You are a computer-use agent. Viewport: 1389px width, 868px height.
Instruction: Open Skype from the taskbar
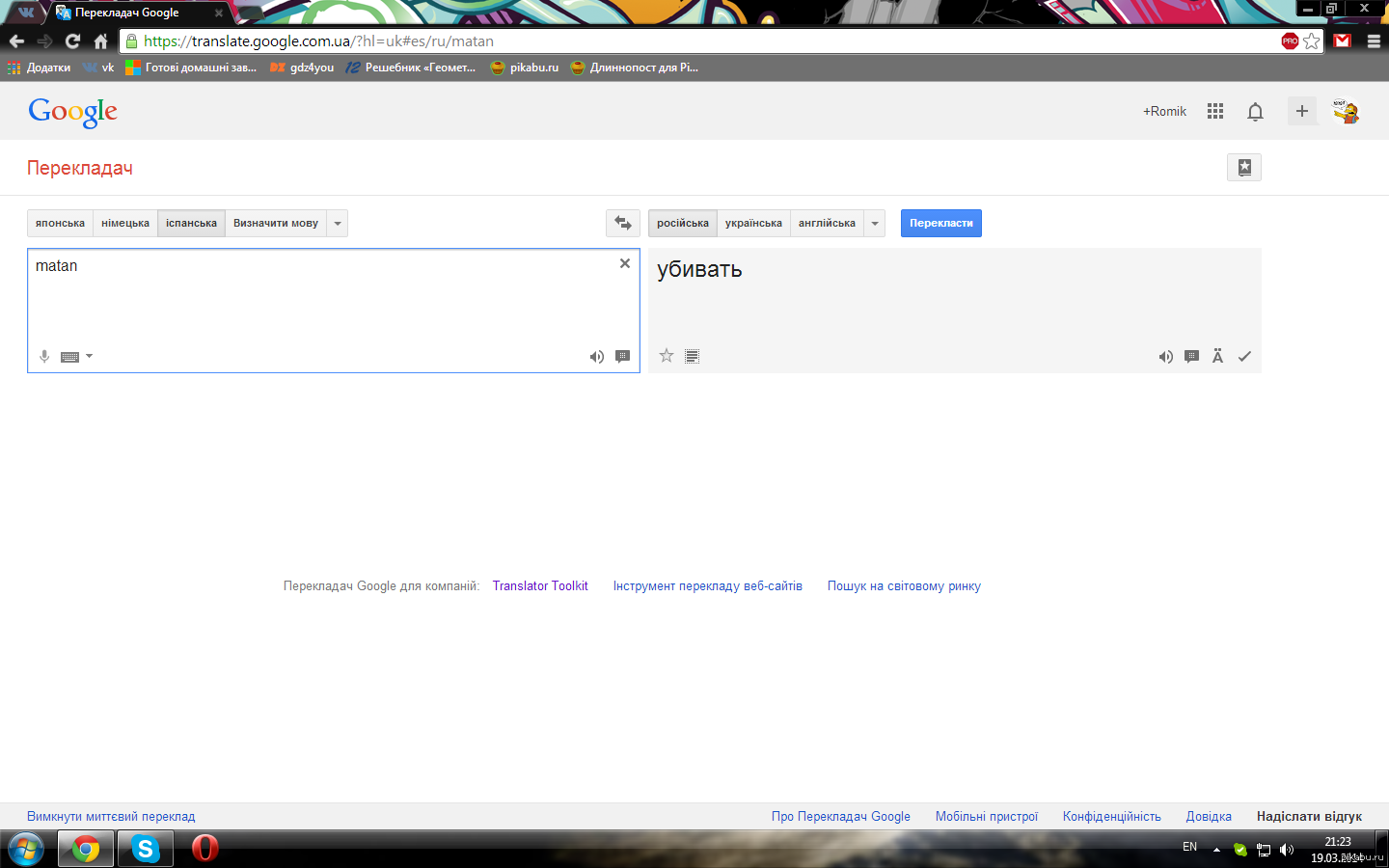click(x=145, y=849)
